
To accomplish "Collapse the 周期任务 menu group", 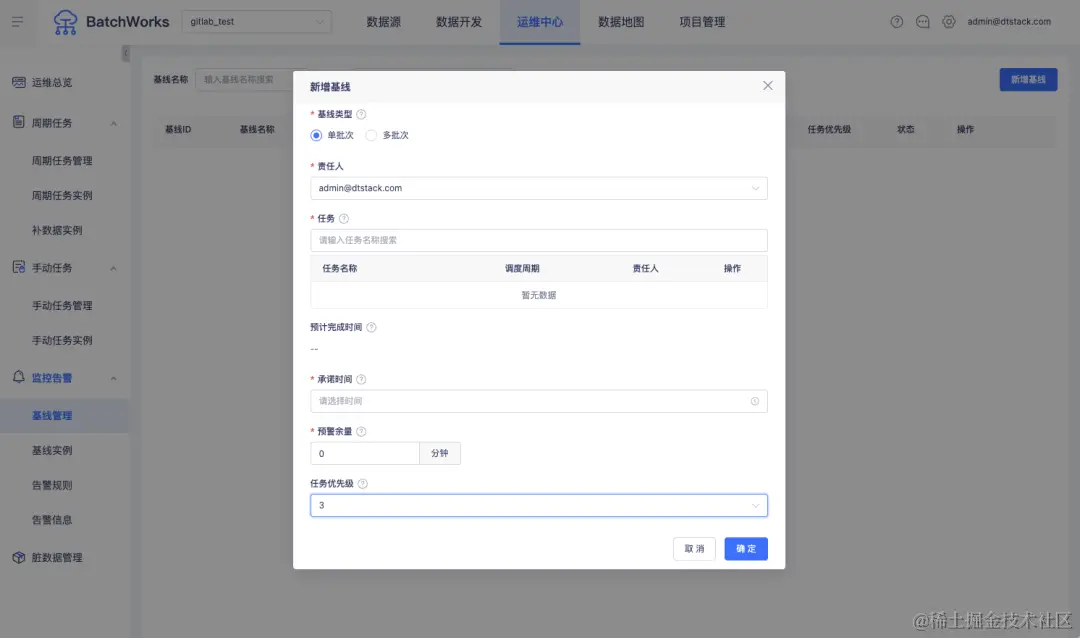I will [x=114, y=123].
